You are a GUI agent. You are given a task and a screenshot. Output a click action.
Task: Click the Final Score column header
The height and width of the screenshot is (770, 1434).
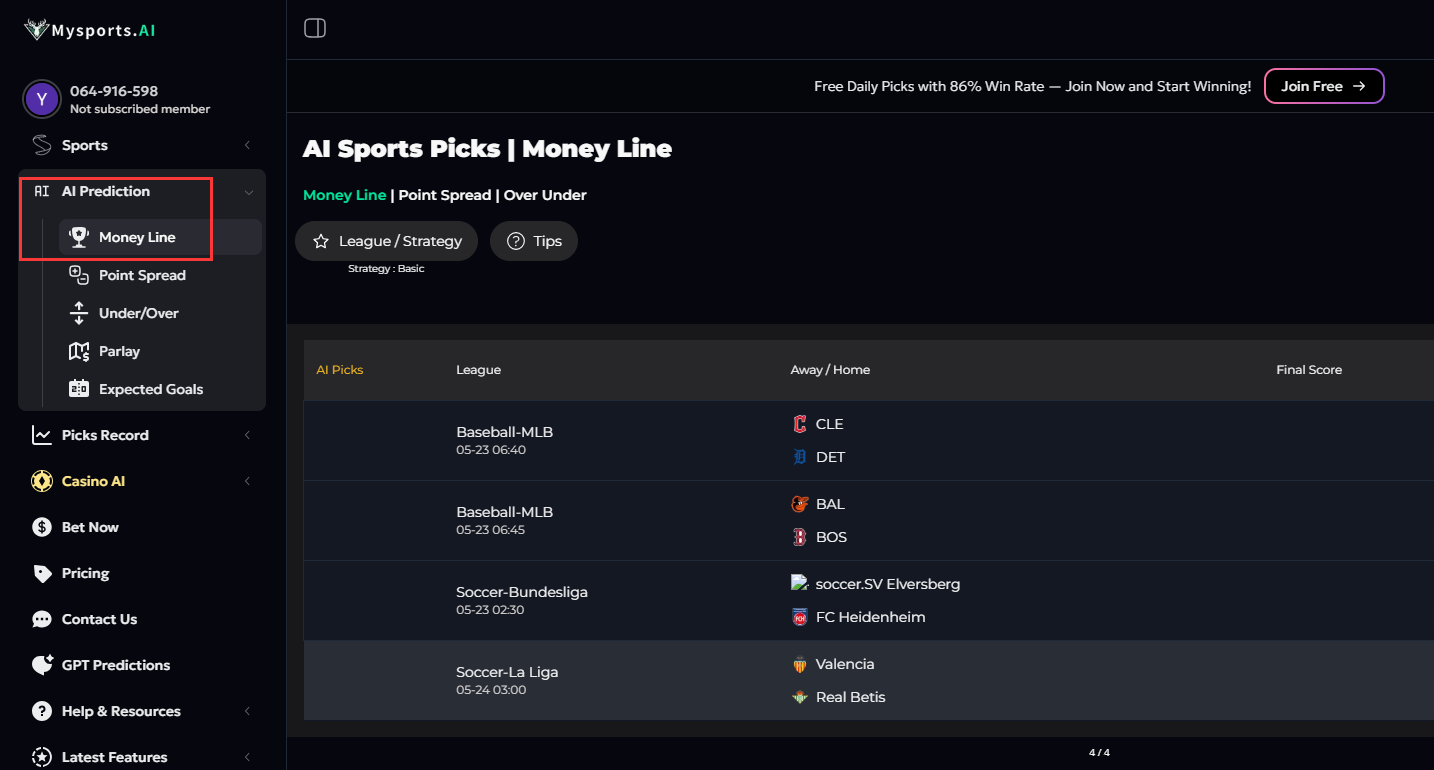tap(1309, 370)
